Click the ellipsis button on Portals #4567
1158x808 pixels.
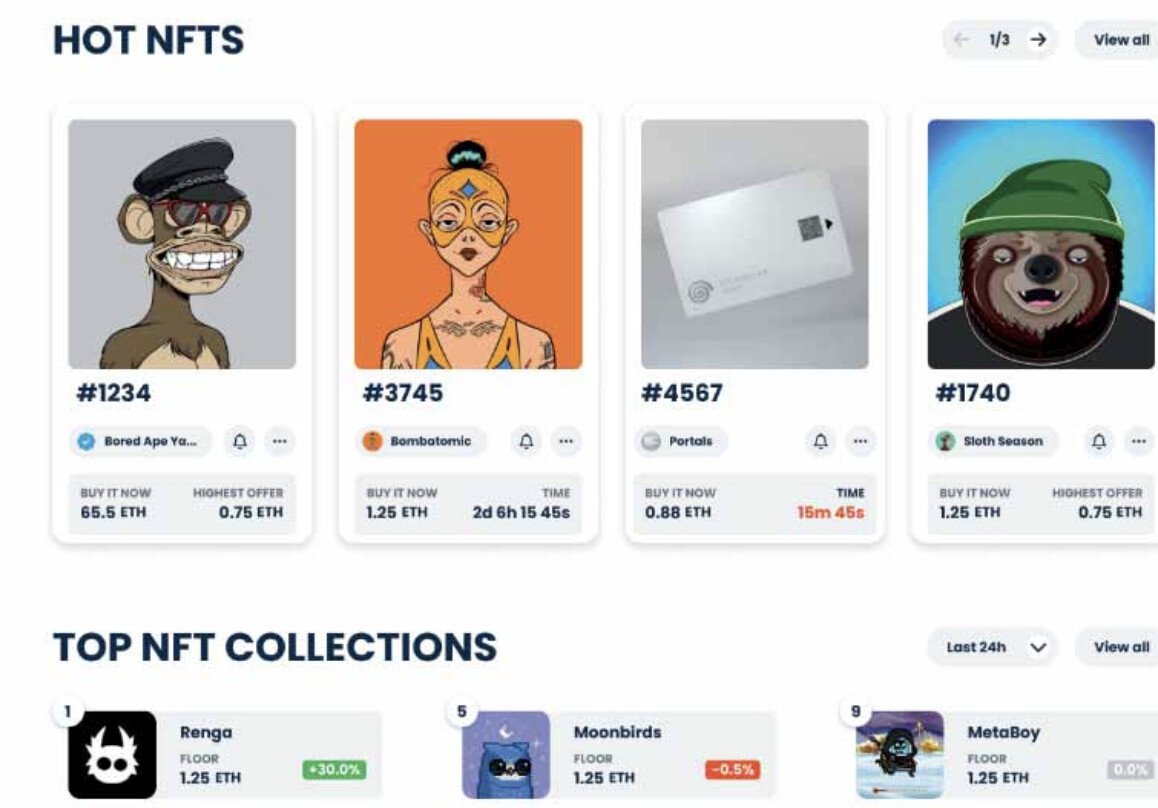pos(860,441)
